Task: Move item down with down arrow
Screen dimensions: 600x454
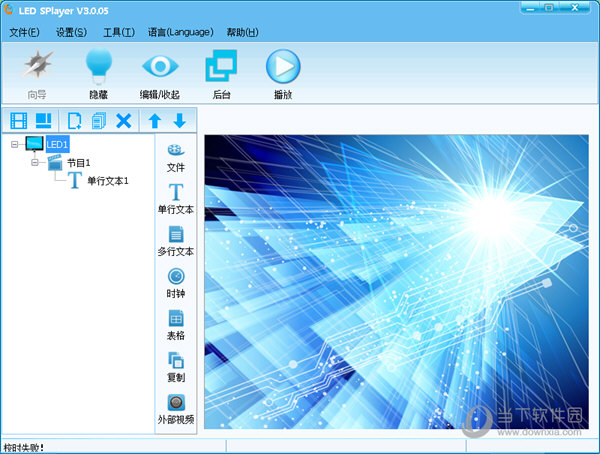Action: [x=180, y=121]
